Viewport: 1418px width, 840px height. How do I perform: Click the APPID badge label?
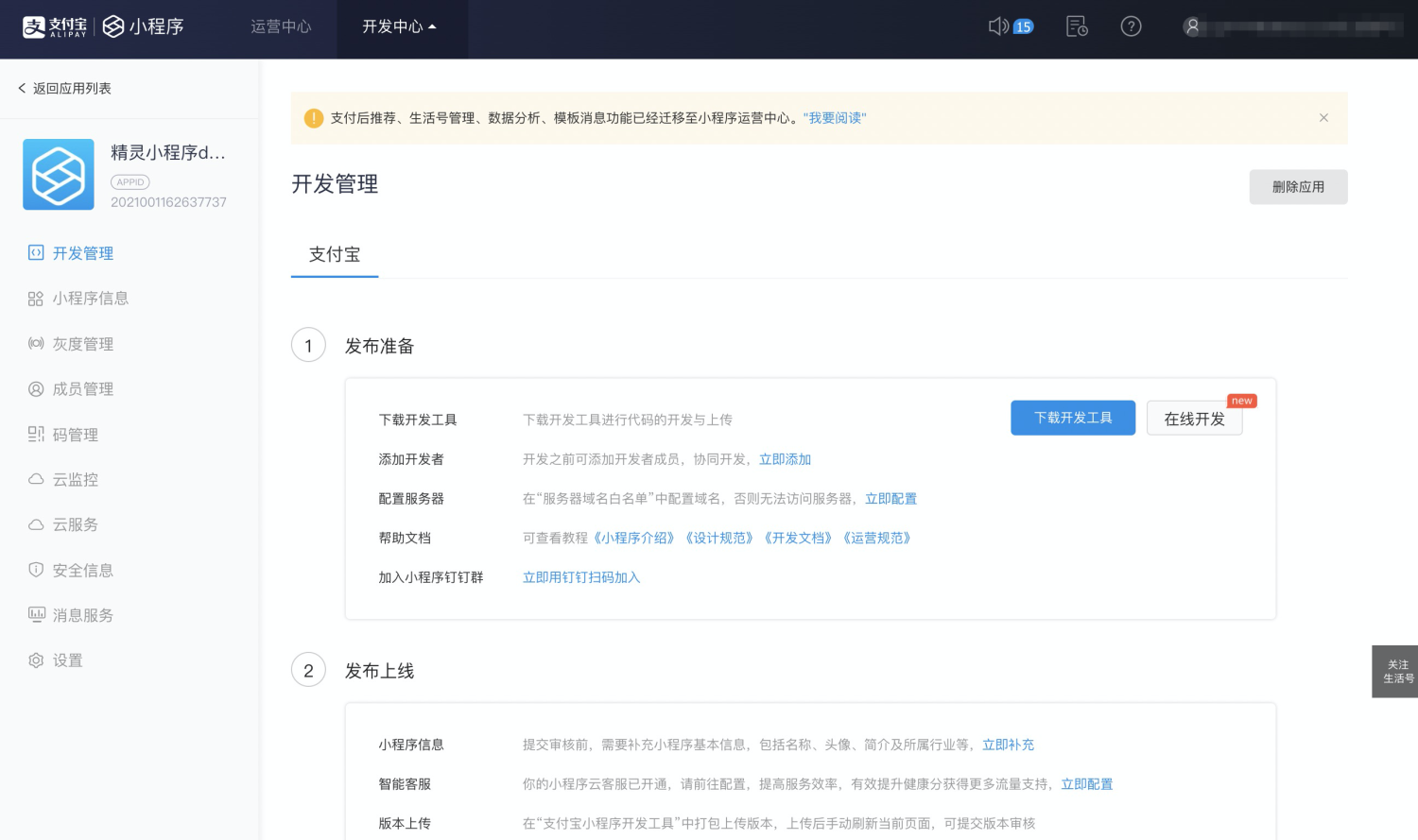click(130, 182)
